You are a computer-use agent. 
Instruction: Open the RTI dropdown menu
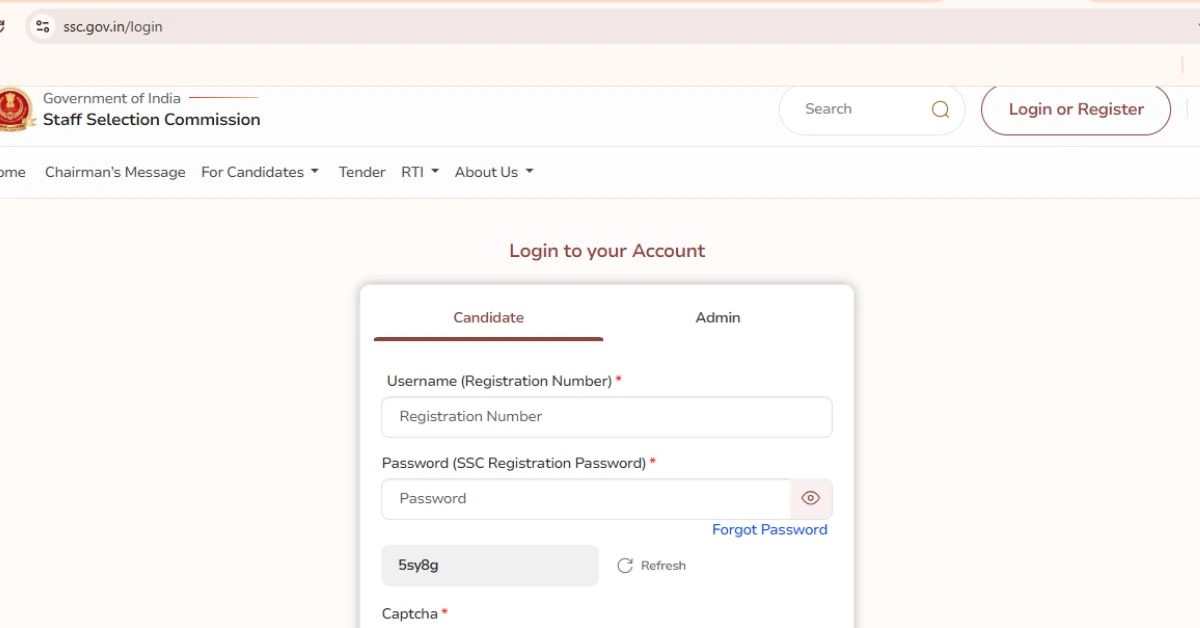coord(420,172)
